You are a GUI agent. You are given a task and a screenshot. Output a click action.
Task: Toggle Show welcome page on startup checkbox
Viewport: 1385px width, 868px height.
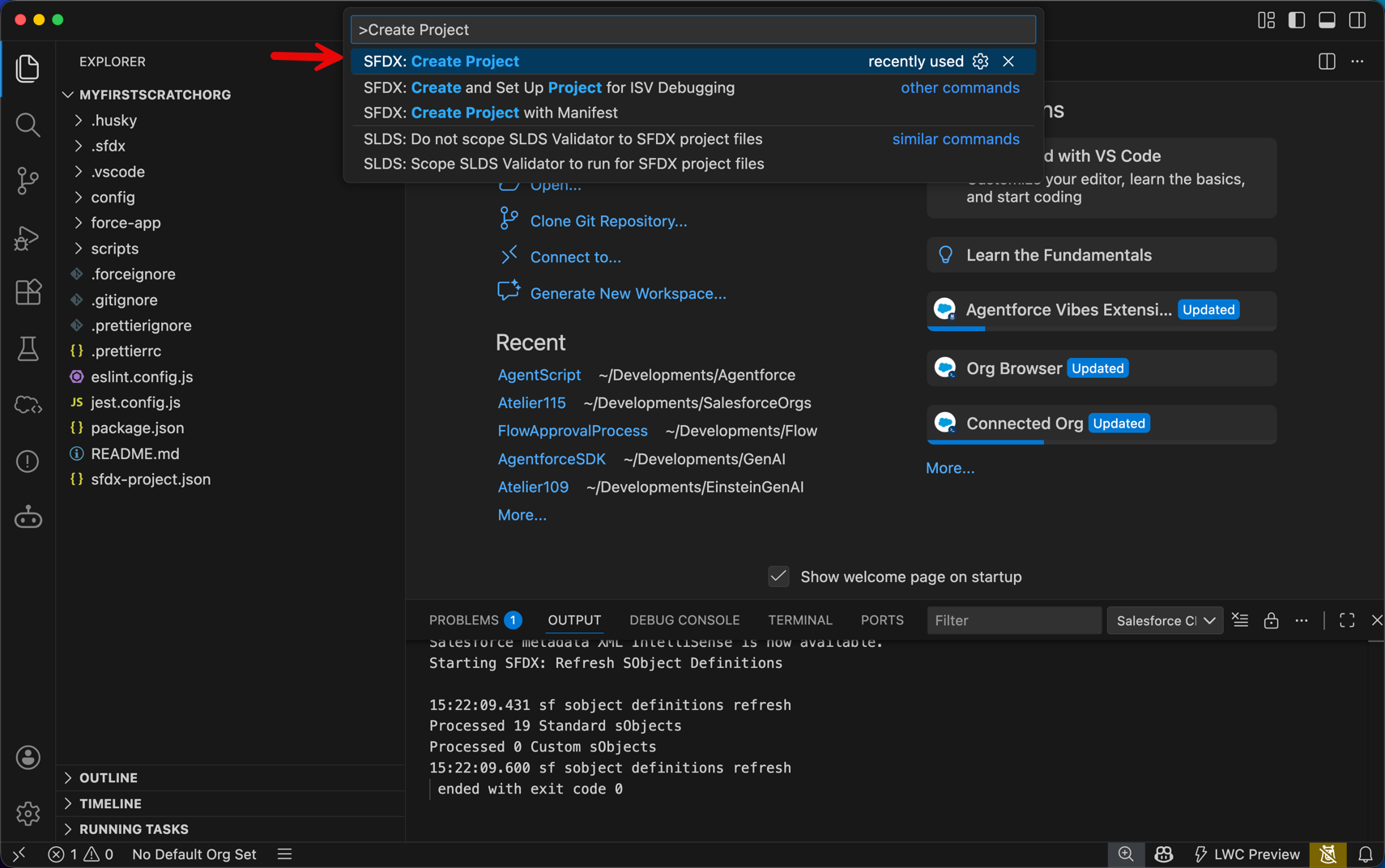click(x=778, y=577)
